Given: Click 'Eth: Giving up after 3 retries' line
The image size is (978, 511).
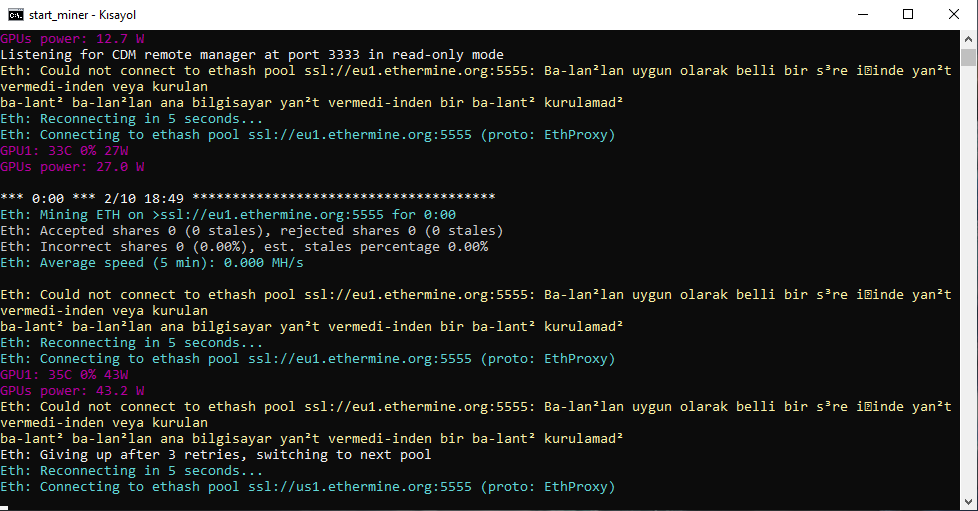Looking at the screenshot, I should [x=216, y=455].
